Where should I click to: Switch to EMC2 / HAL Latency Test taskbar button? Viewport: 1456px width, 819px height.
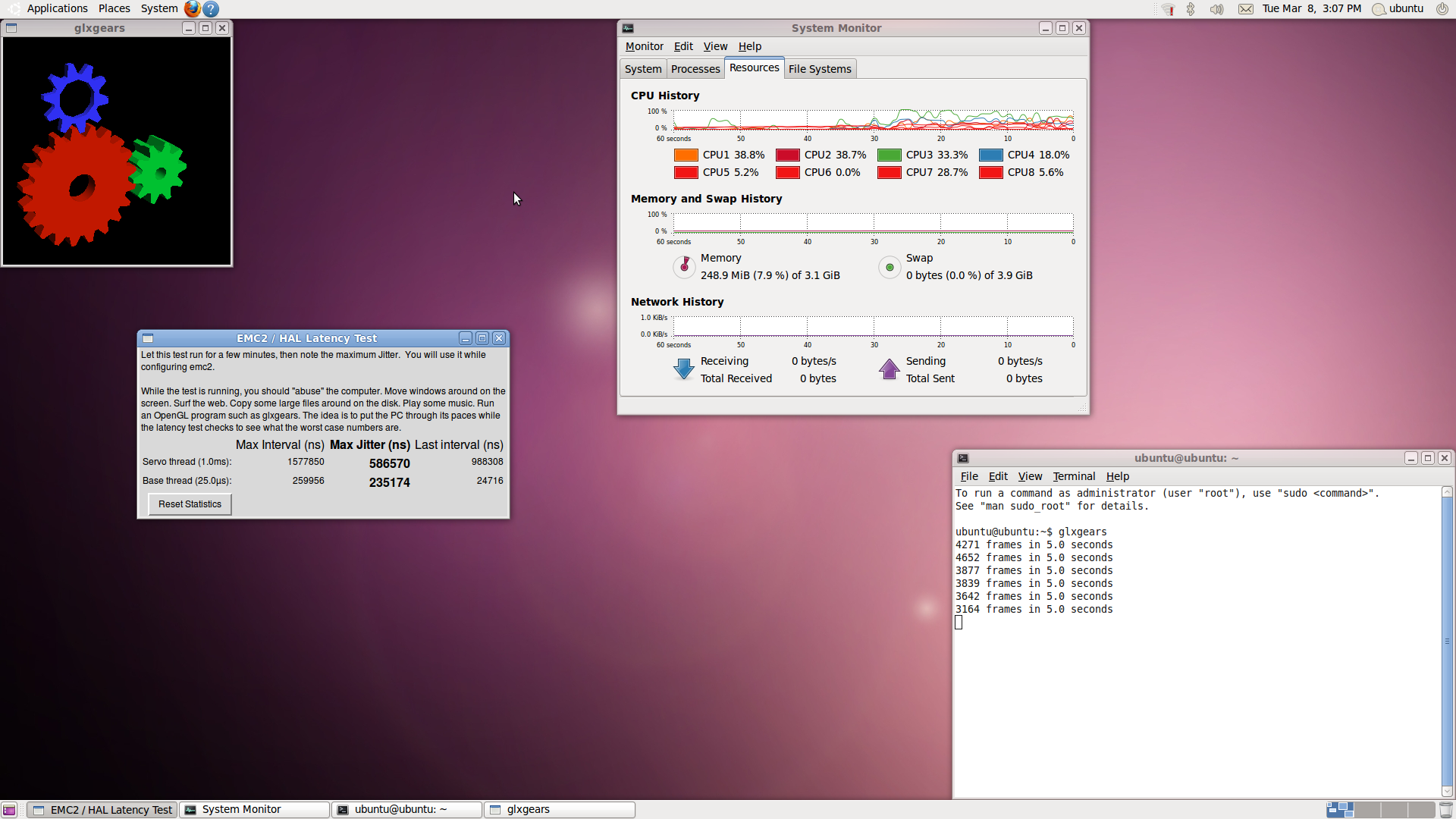102,810
